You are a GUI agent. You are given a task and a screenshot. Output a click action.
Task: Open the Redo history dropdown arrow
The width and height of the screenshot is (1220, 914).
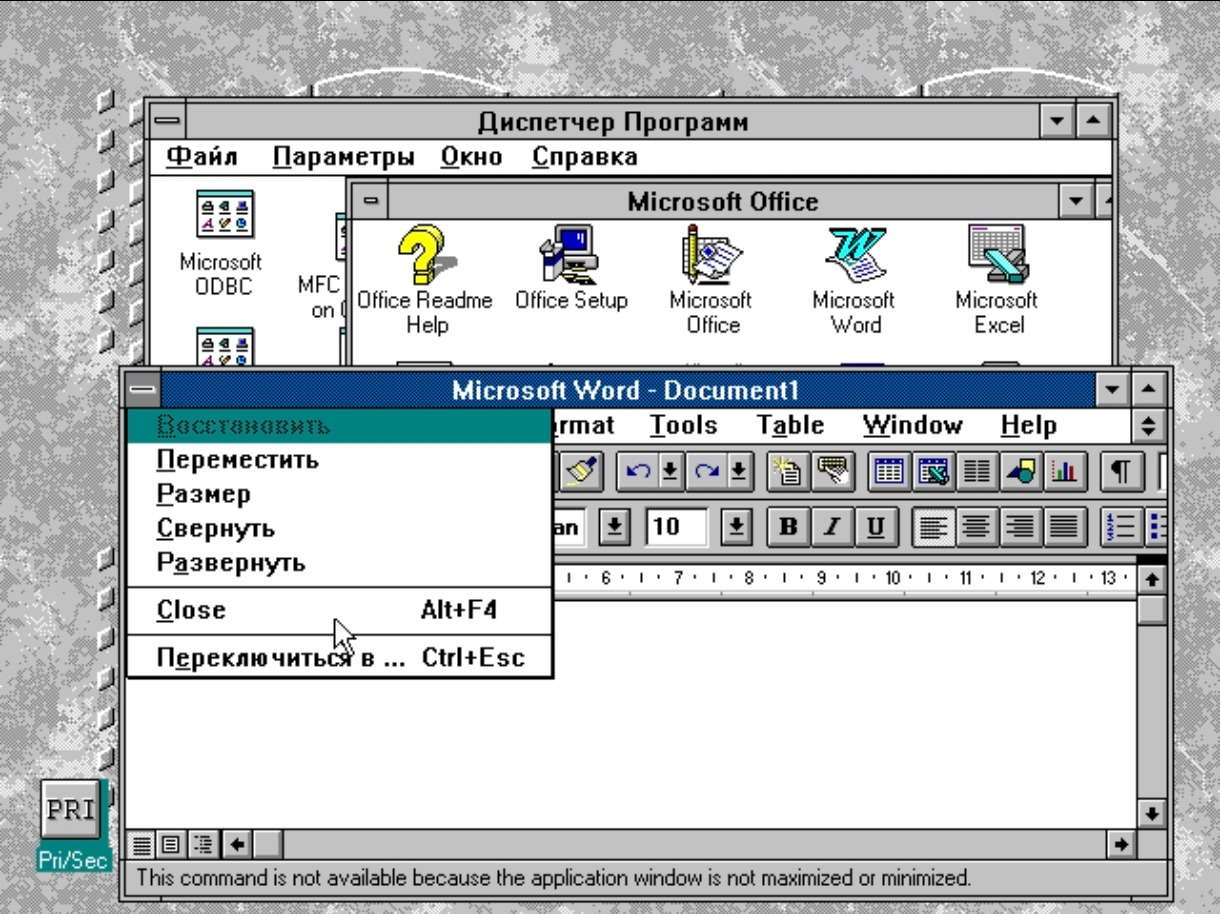(739, 471)
